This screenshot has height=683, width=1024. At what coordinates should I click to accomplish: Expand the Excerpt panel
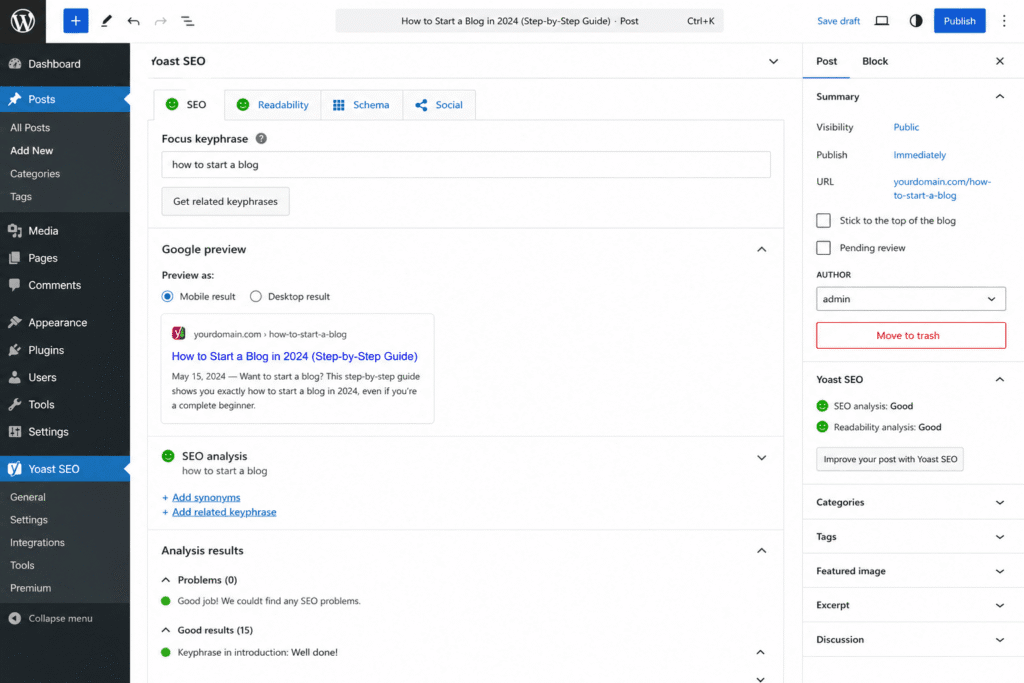(999, 605)
